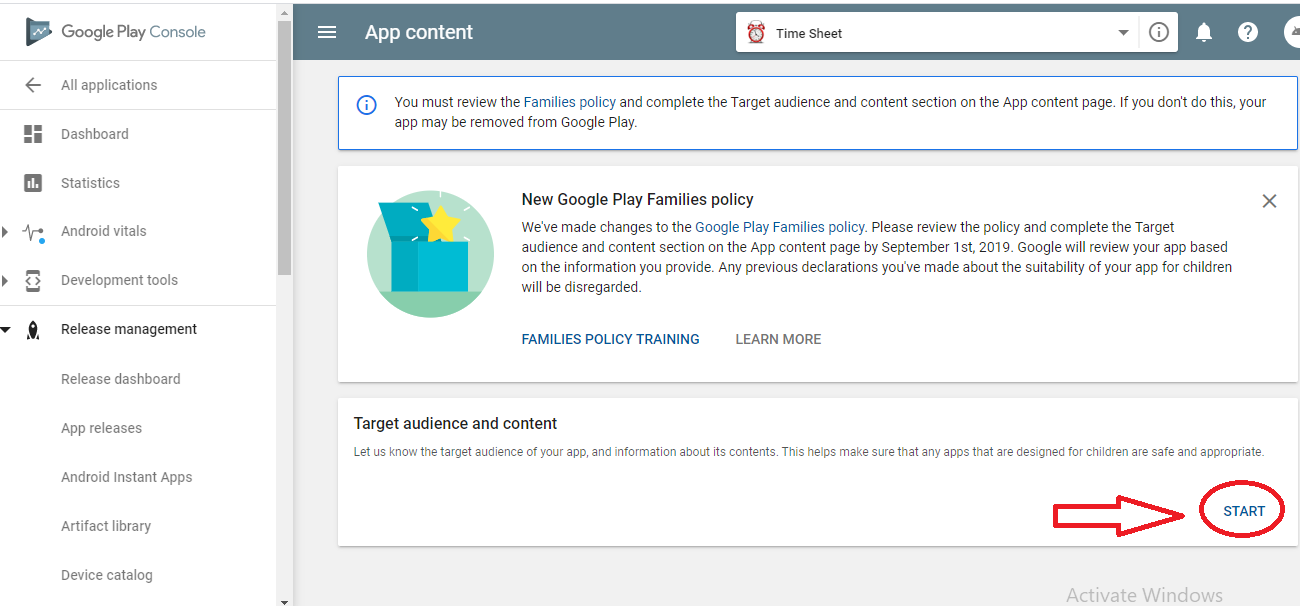
Task: Open Families policy link in blue alert
Action: pyautogui.click(x=570, y=102)
